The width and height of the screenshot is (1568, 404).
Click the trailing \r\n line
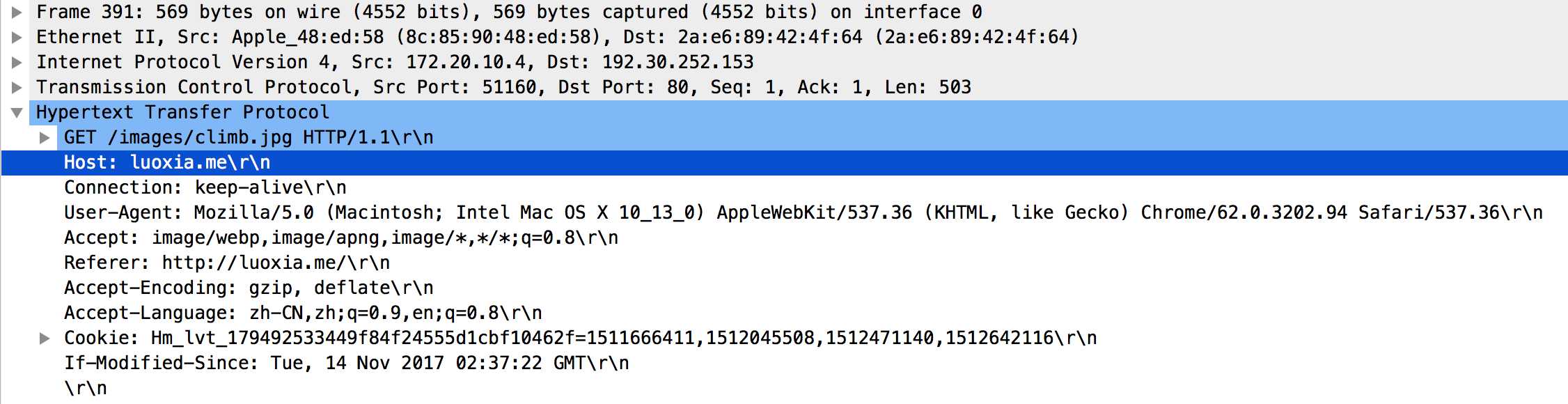(86, 388)
